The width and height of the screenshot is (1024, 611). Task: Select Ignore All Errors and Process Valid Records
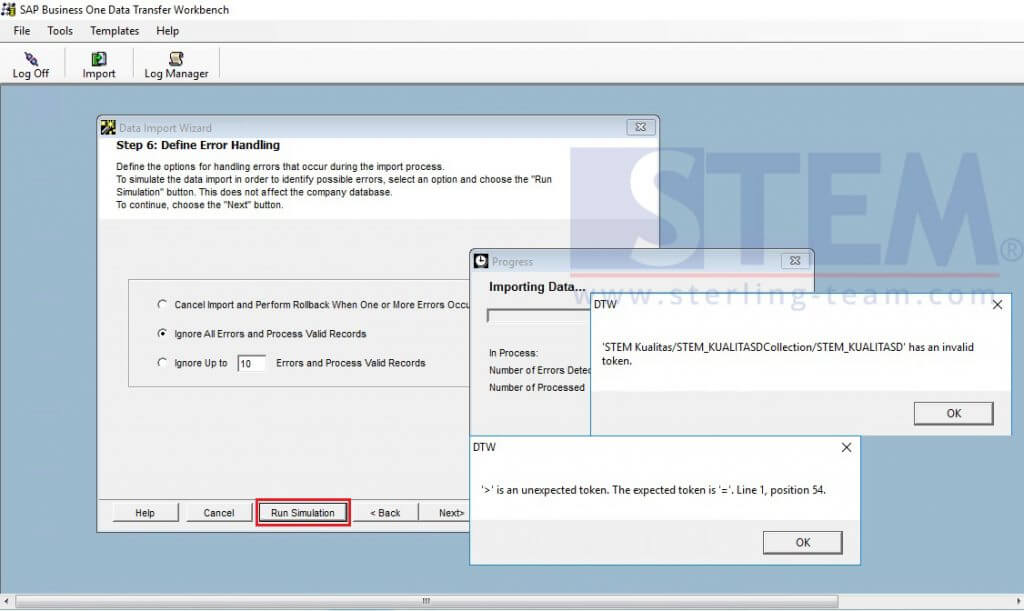160,334
